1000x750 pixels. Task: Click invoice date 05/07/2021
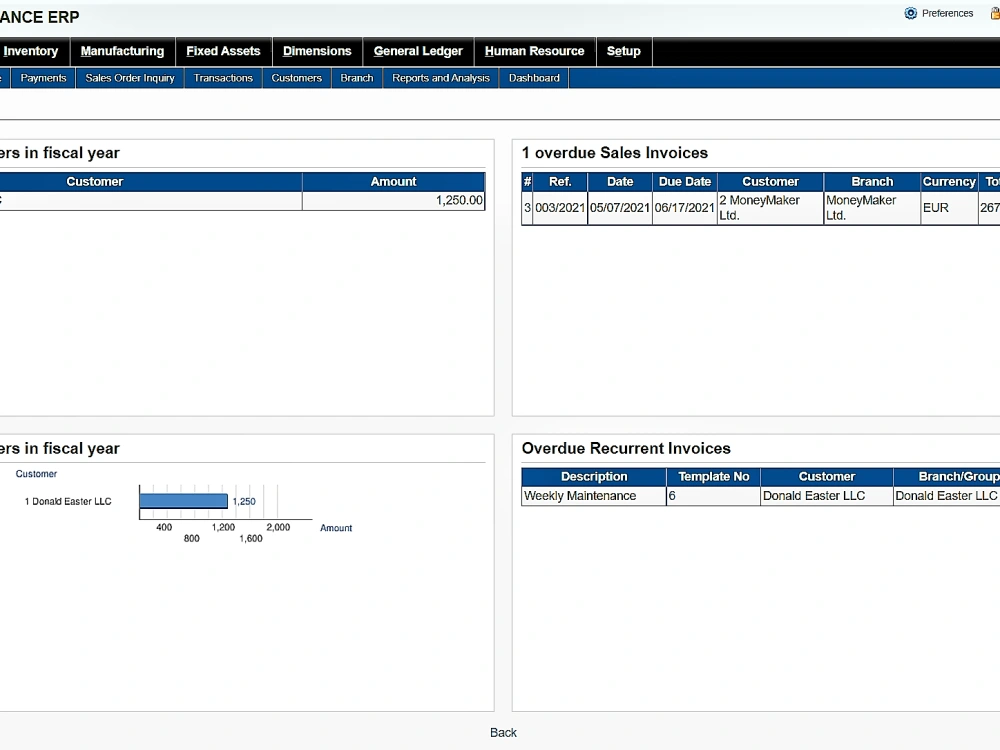click(x=620, y=208)
